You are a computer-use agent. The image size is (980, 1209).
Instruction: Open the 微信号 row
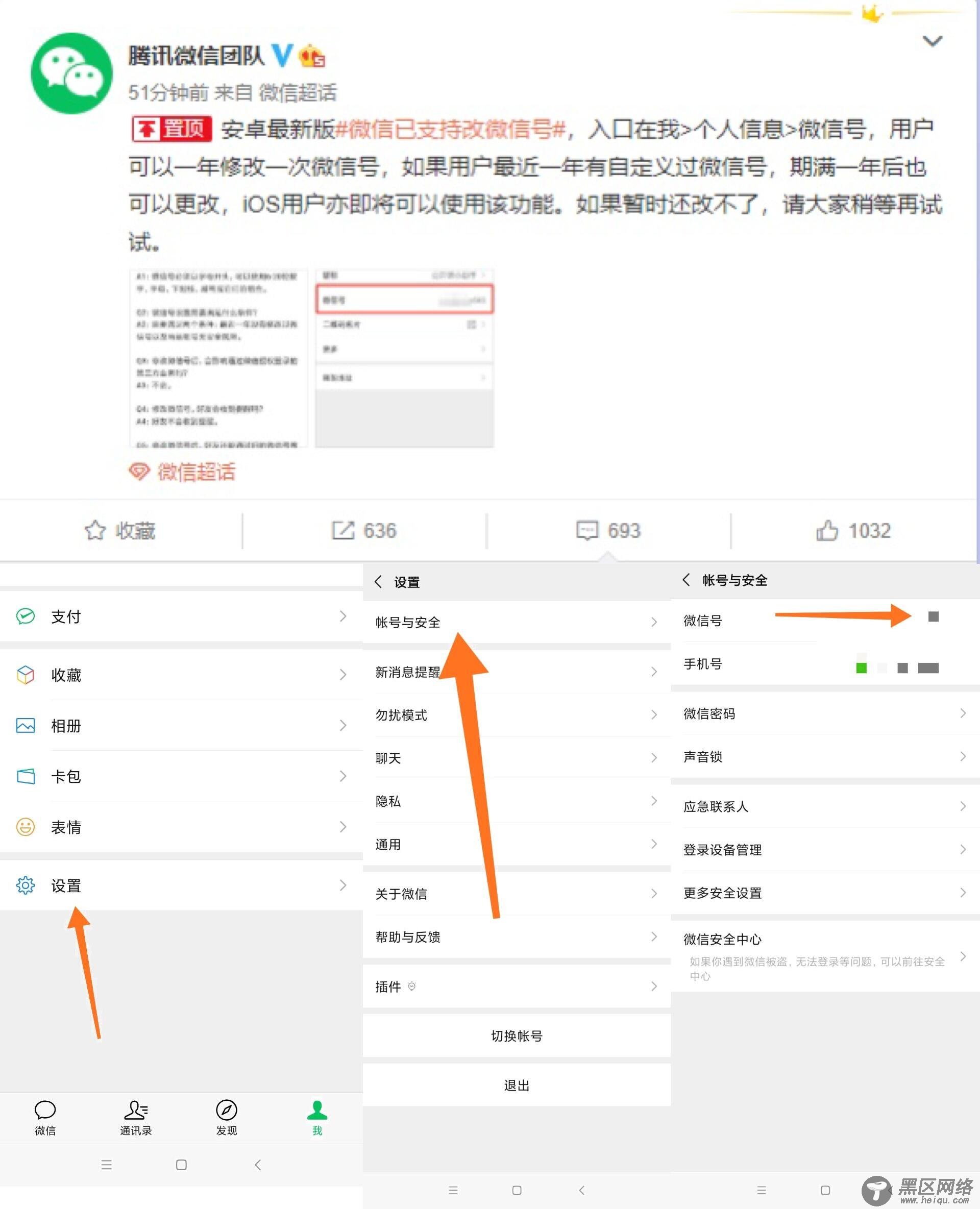[x=825, y=620]
